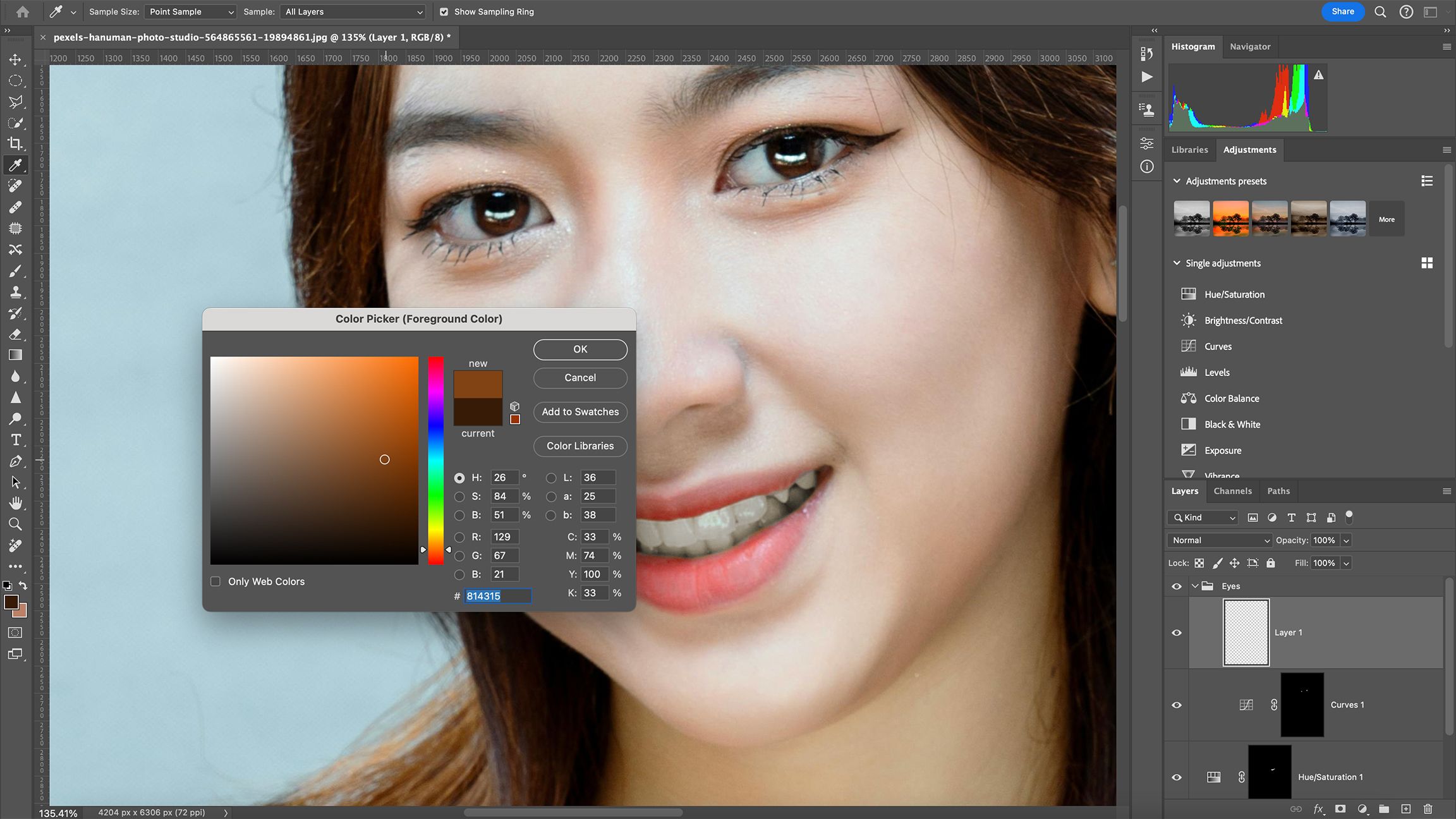1456x819 pixels.
Task: Click the Share button
Action: click(x=1343, y=11)
